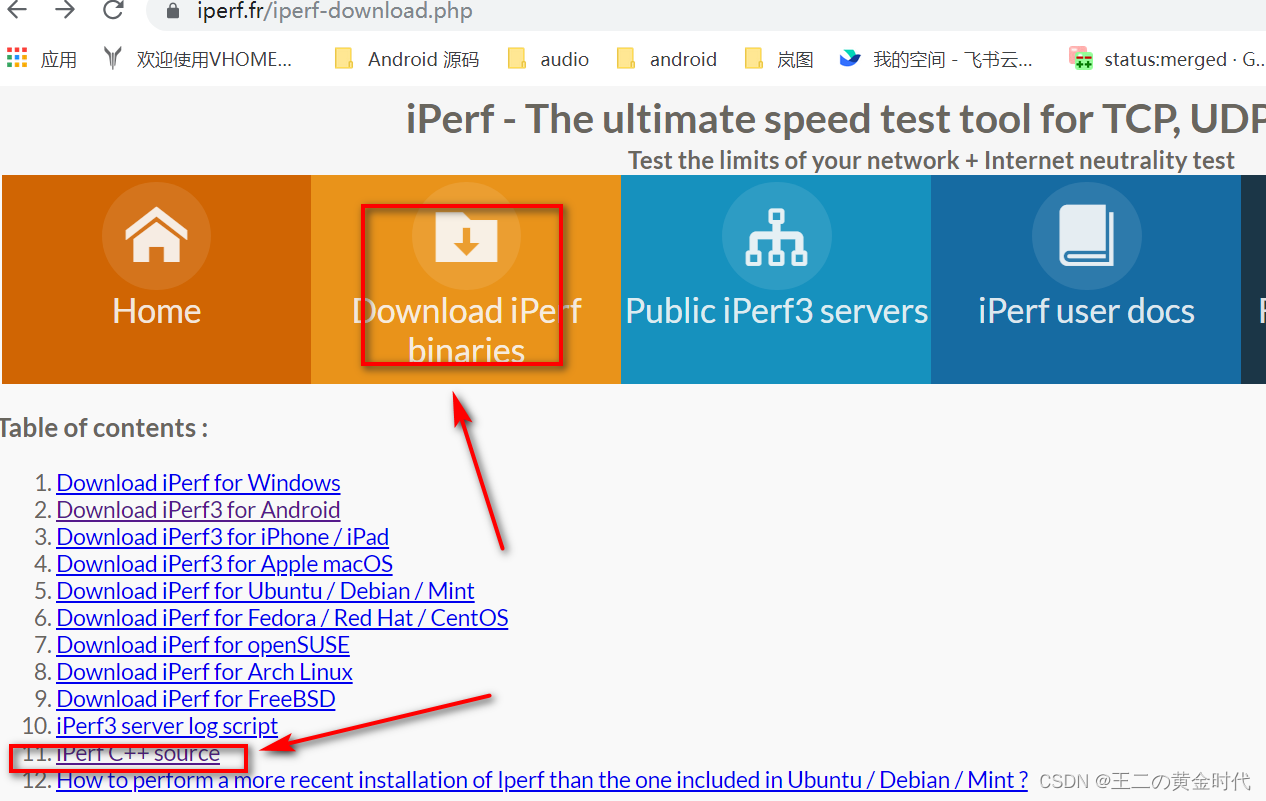This screenshot has height=801, width=1266.
Task: Click the Home house icon
Action: pyautogui.click(x=156, y=236)
